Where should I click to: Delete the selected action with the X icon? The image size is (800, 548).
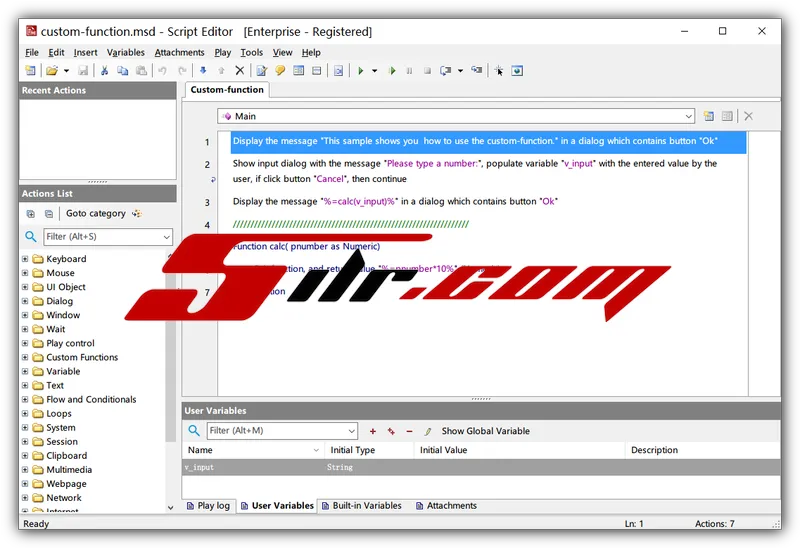(x=239, y=70)
